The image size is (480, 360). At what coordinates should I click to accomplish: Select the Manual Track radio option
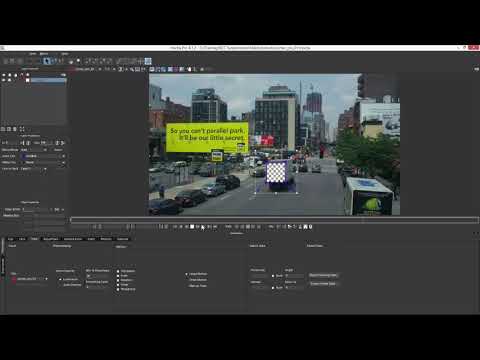pos(187,286)
